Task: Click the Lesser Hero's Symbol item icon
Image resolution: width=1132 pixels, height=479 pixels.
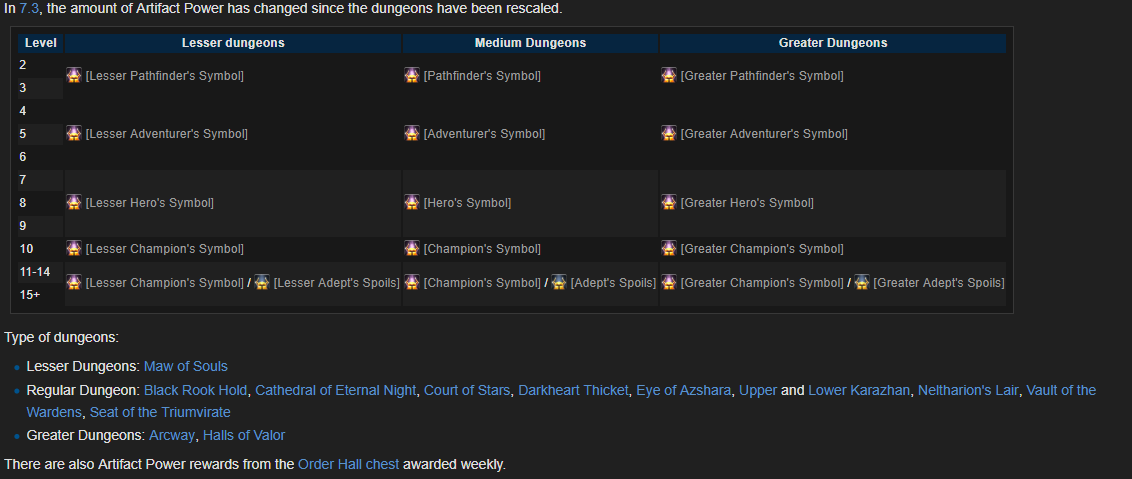Action: click(74, 203)
